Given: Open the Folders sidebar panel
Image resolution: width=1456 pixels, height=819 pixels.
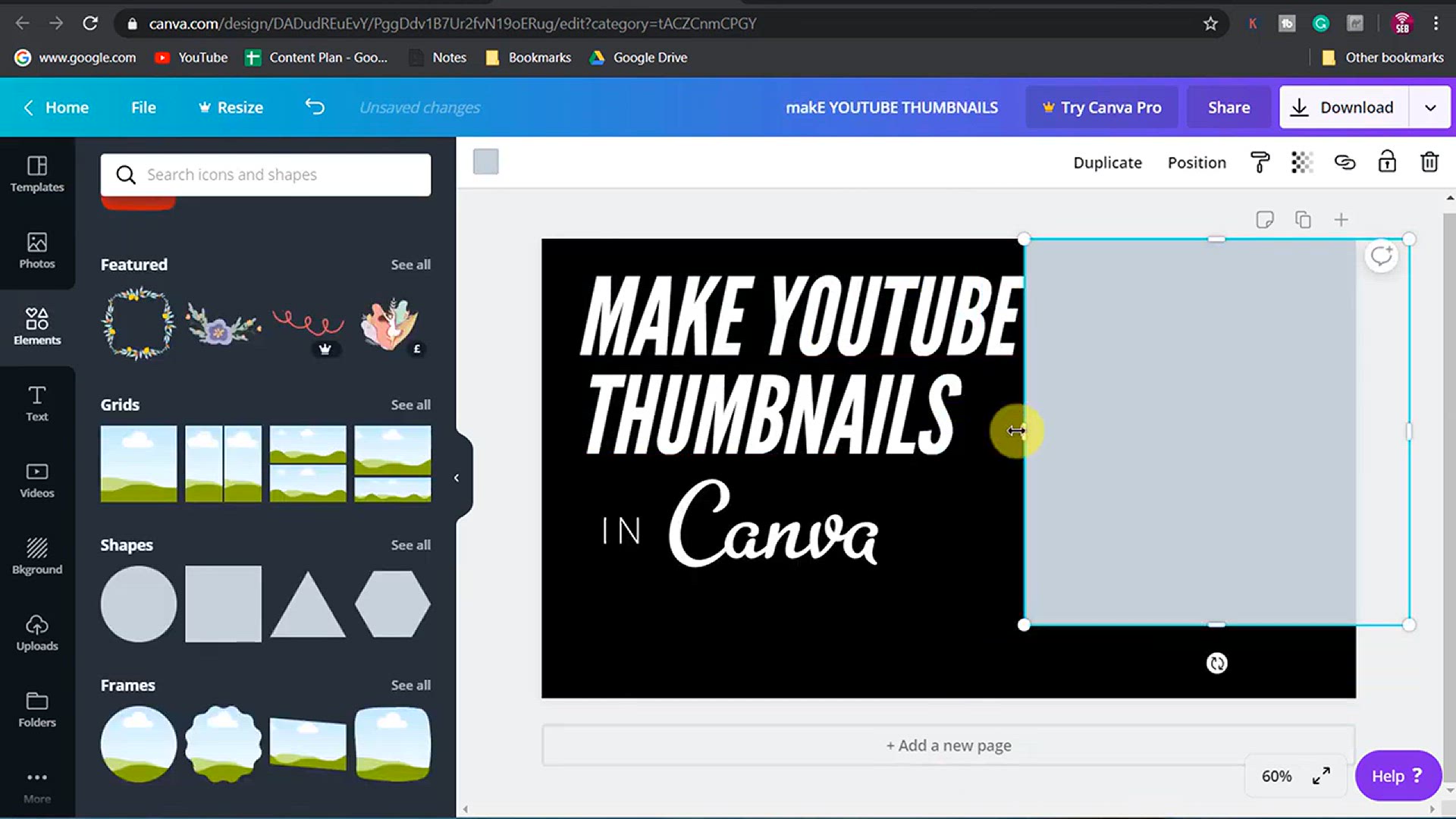Looking at the screenshot, I should pos(37,710).
